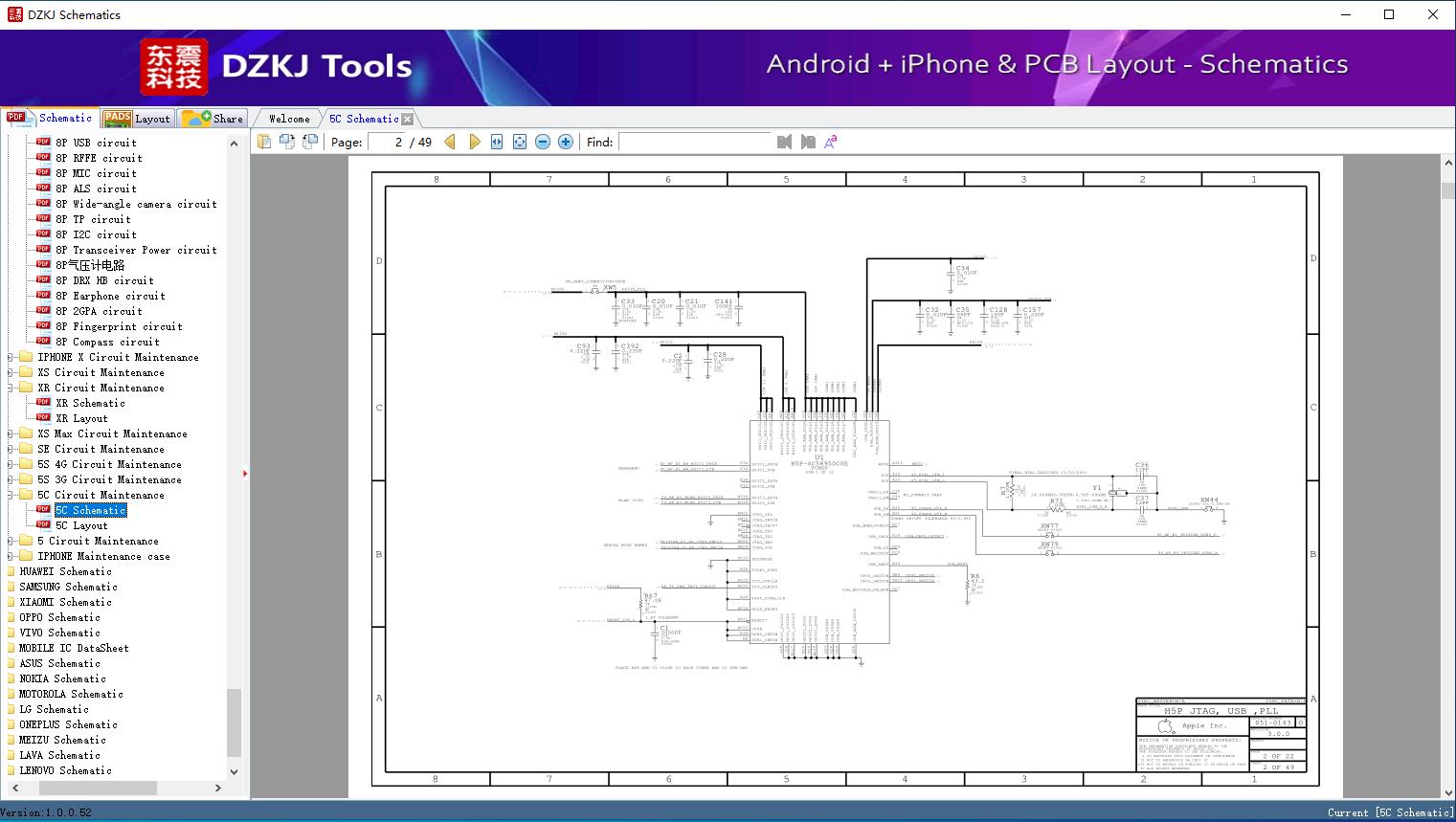Viewport: 1456px width, 822px height.
Task: Open 8P Transceiver Power circuit
Action: point(136,250)
